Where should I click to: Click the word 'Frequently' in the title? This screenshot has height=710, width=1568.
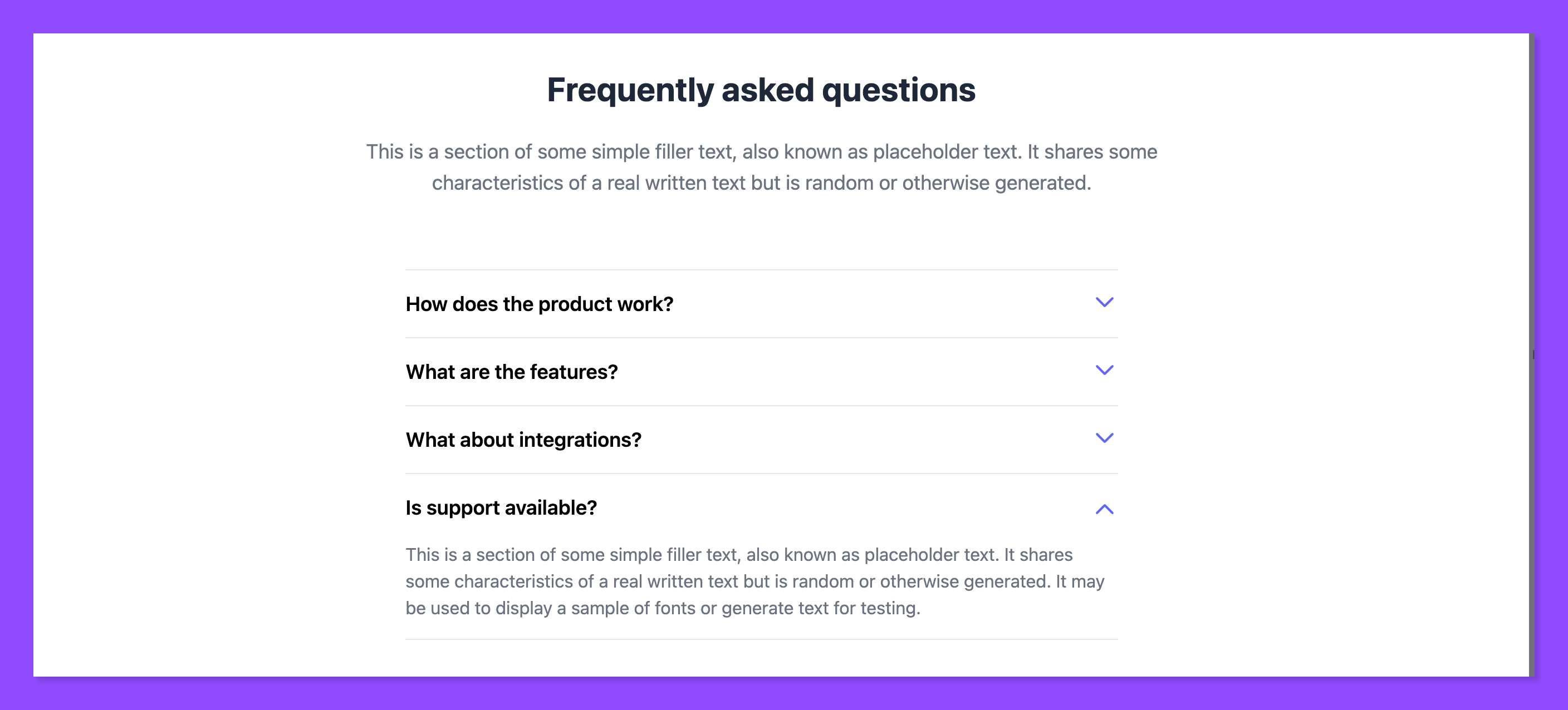coord(630,90)
